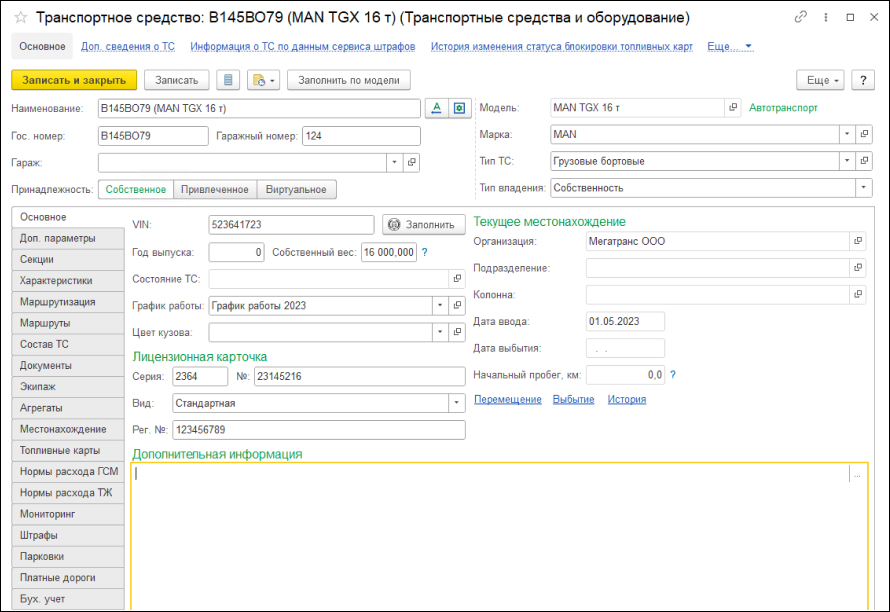Open the Организация record for Мегатранс ООО
The image size is (890, 612).
click(x=857, y=241)
